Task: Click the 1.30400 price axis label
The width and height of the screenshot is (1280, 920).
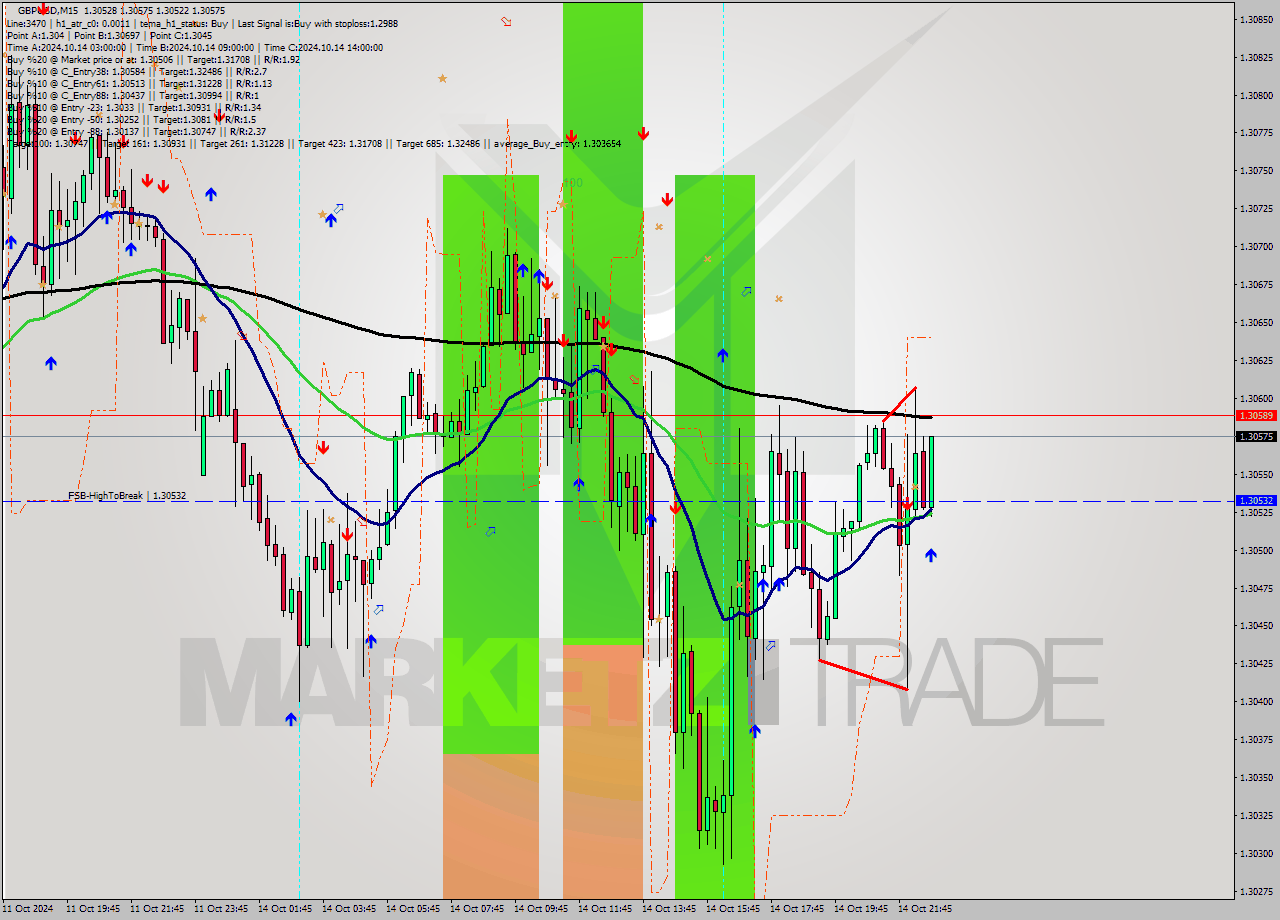Action: click(x=1255, y=701)
